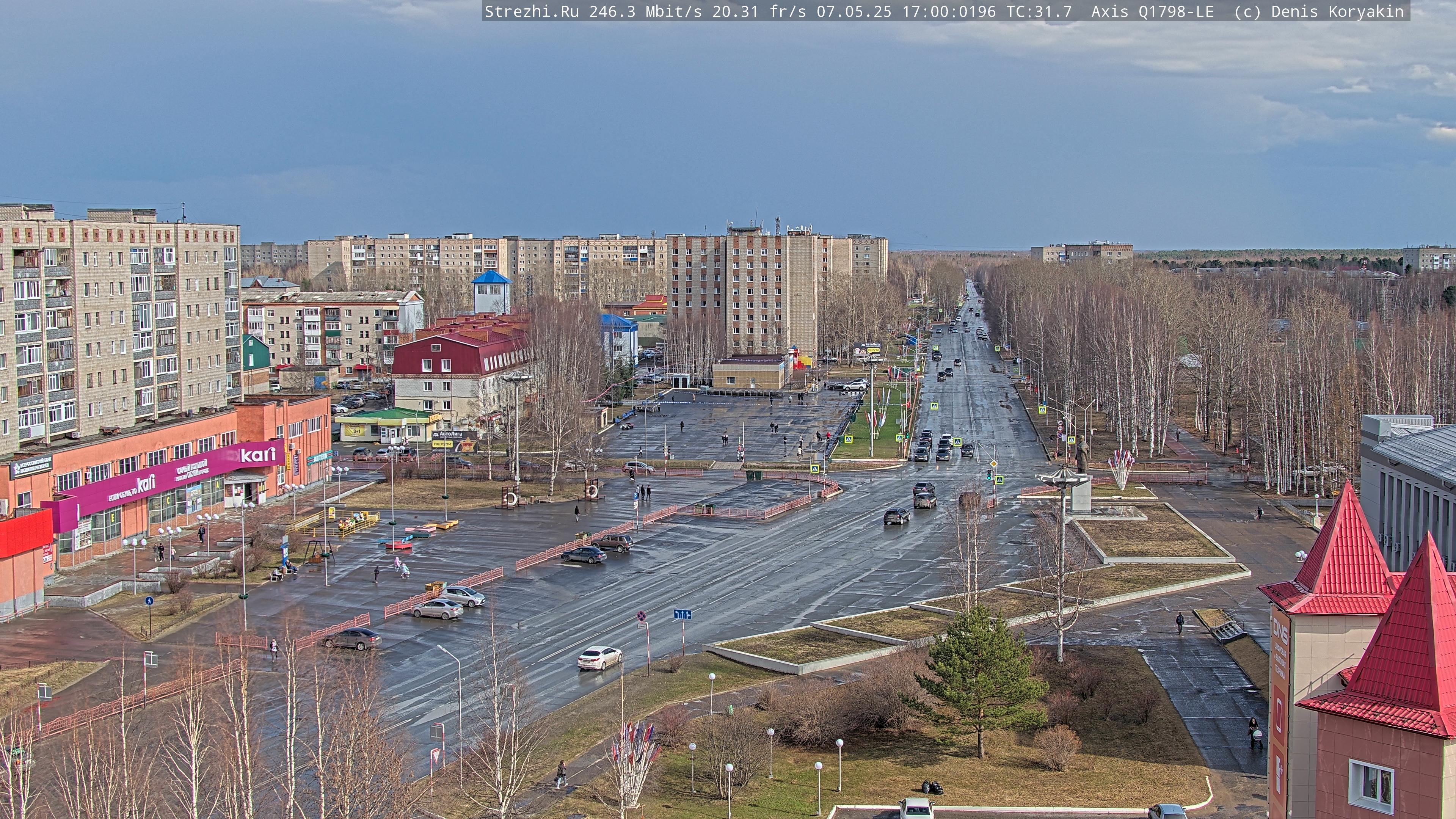Screen dimensions: 1456x819
Task: Click the "20.31 fr/s" frame rate value
Action: click(759, 11)
